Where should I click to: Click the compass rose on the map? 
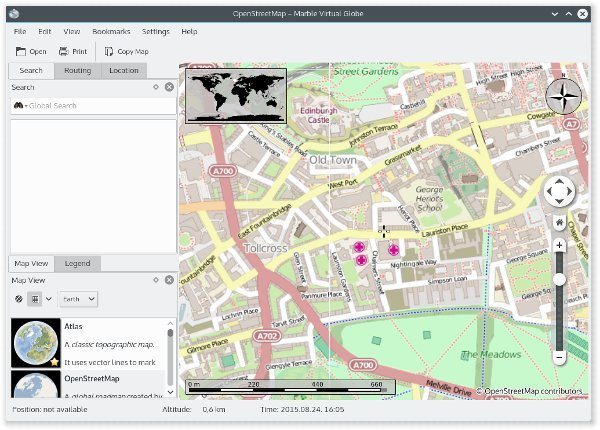coord(563,98)
